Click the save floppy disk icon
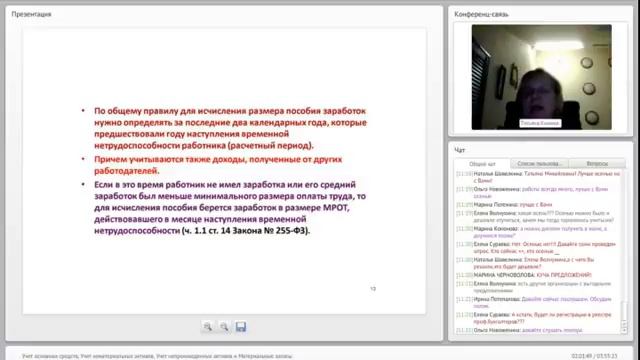 (x=241, y=327)
